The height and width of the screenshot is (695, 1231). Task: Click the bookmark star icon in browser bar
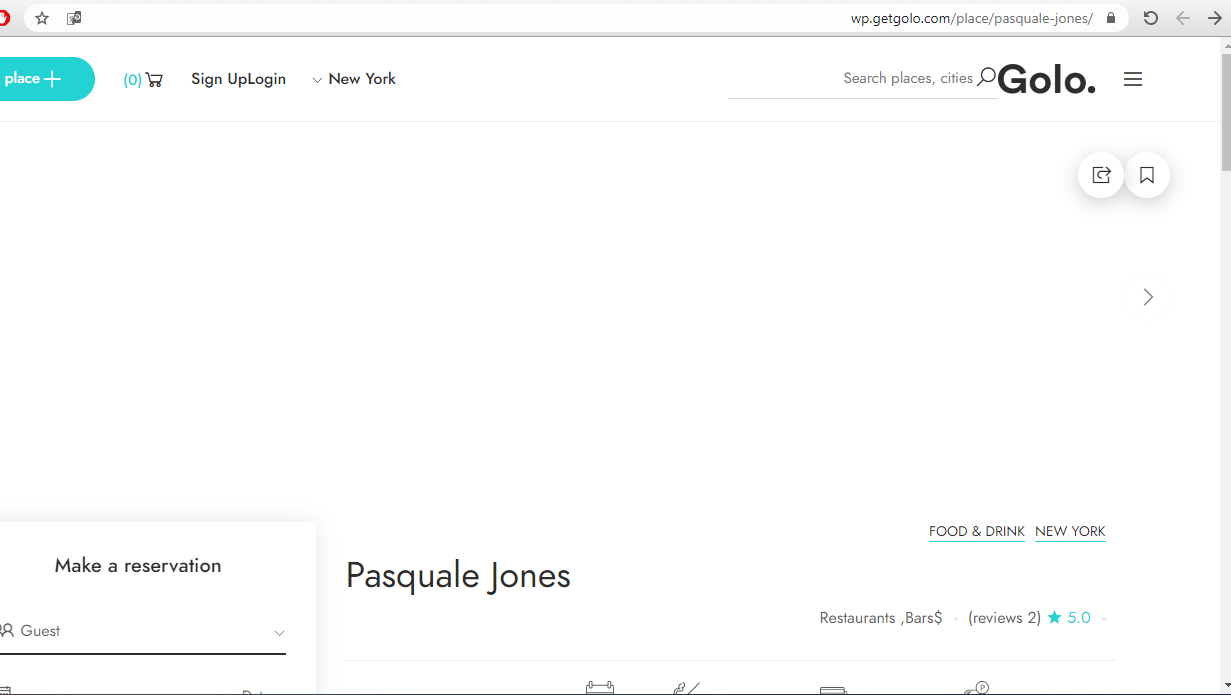pos(42,18)
